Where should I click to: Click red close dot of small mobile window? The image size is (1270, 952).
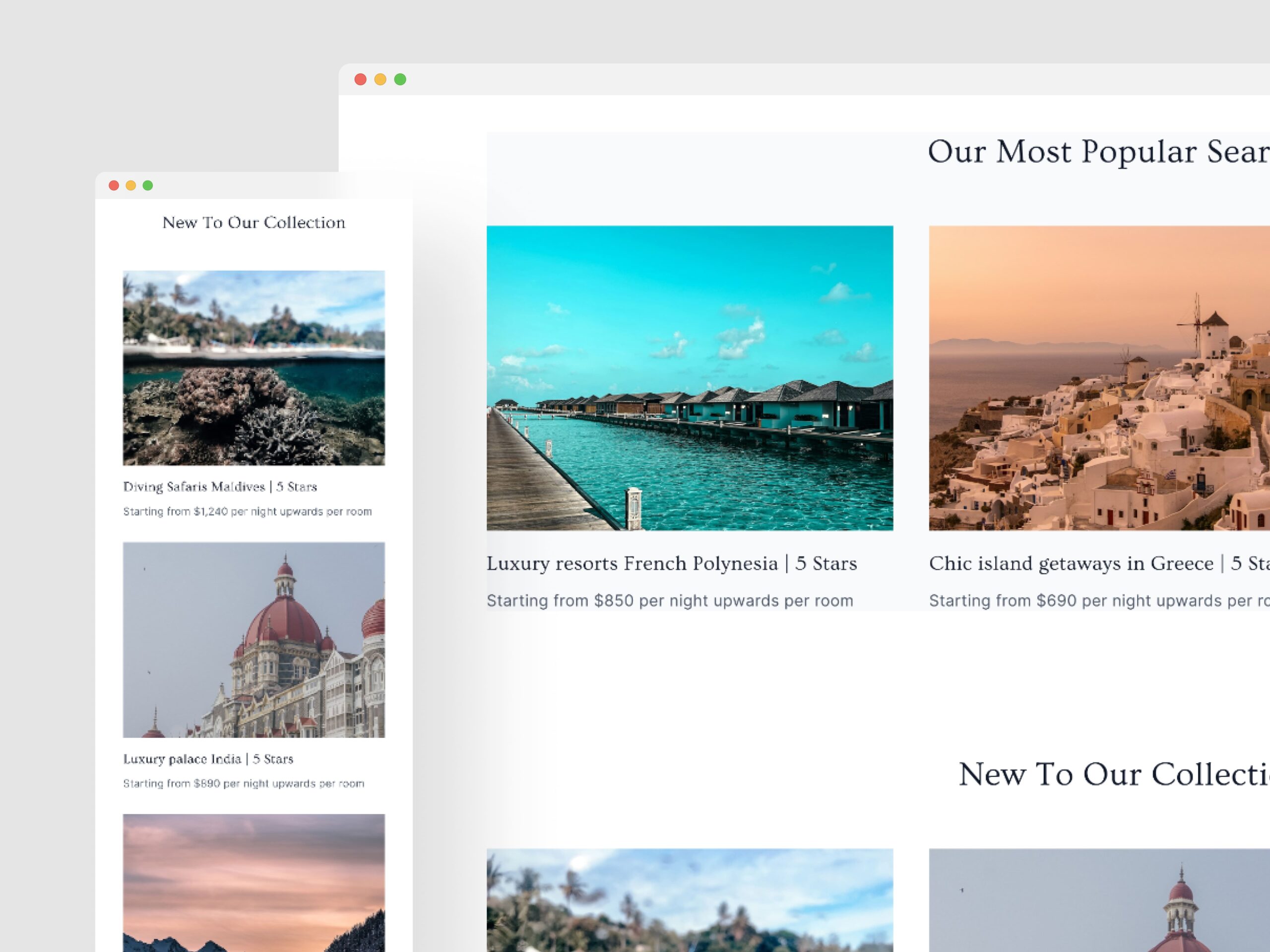114,185
